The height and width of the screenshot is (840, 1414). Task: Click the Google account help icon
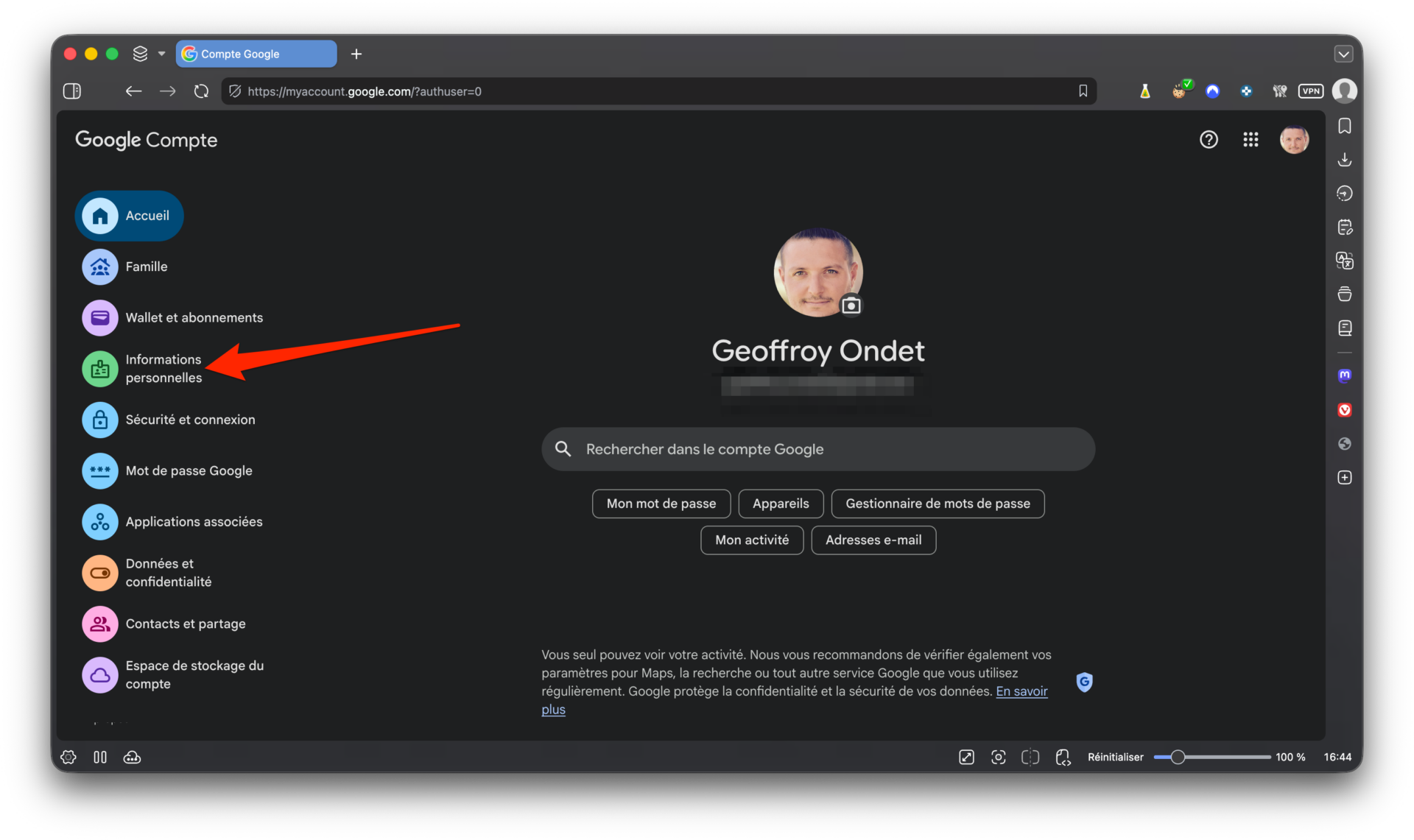[x=1209, y=140]
